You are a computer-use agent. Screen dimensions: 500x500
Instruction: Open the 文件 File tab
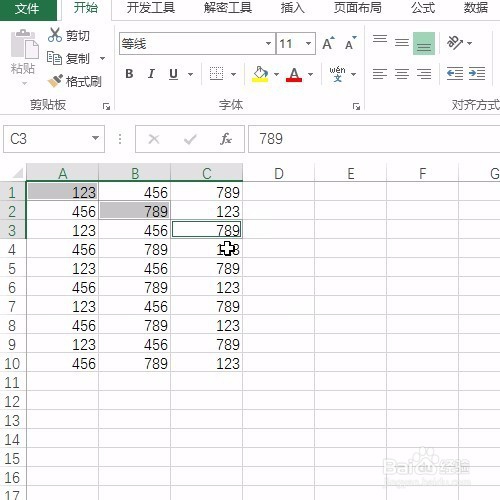coord(27,9)
